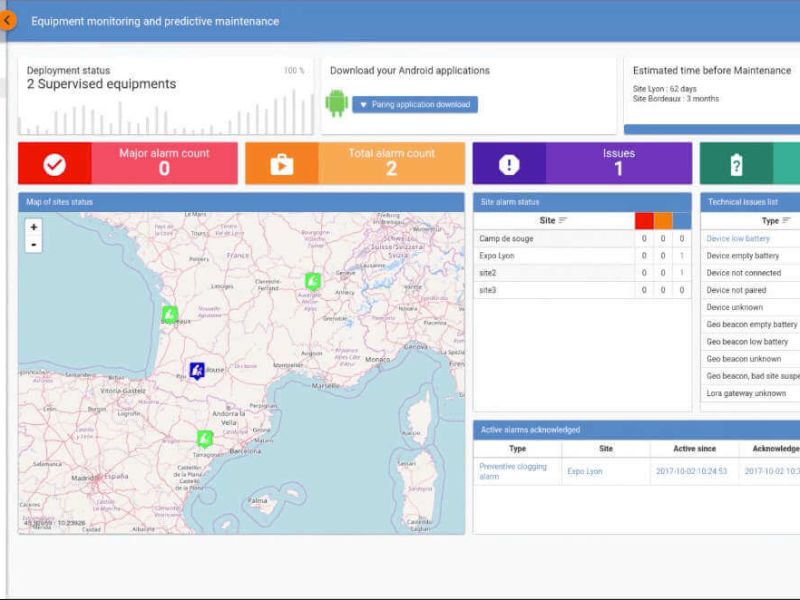Click the battery question mark icon
This screenshot has width=800, height=600.
pyautogui.click(x=736, y=165)
